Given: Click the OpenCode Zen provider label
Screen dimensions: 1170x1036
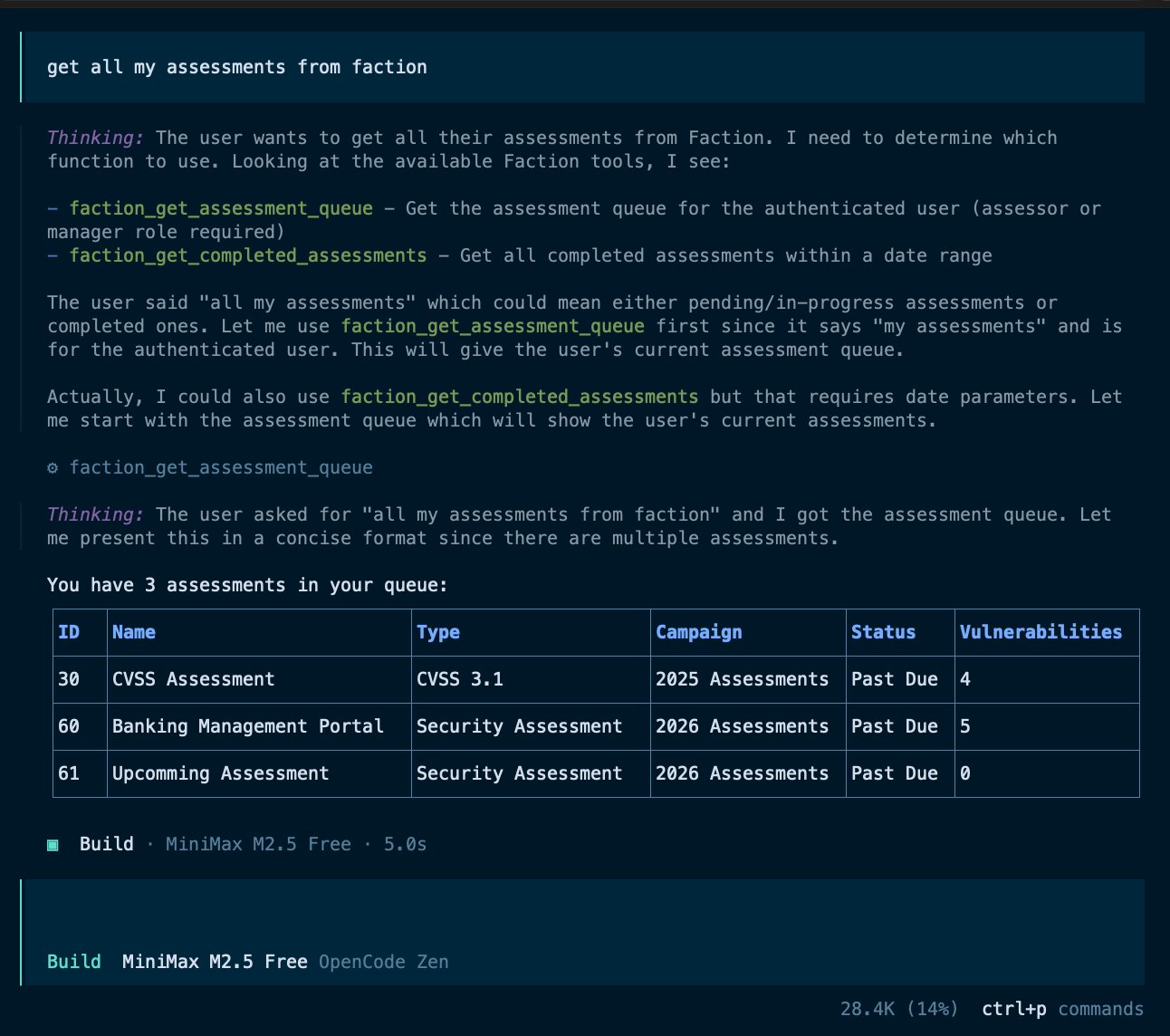Looking at the screenshot, I should (383, 962).
